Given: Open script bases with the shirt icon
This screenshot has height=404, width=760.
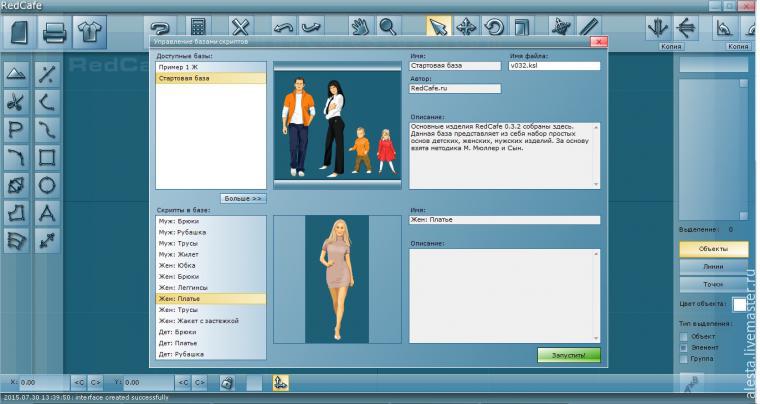Looking at the screenshot, I should pos(90,33).
